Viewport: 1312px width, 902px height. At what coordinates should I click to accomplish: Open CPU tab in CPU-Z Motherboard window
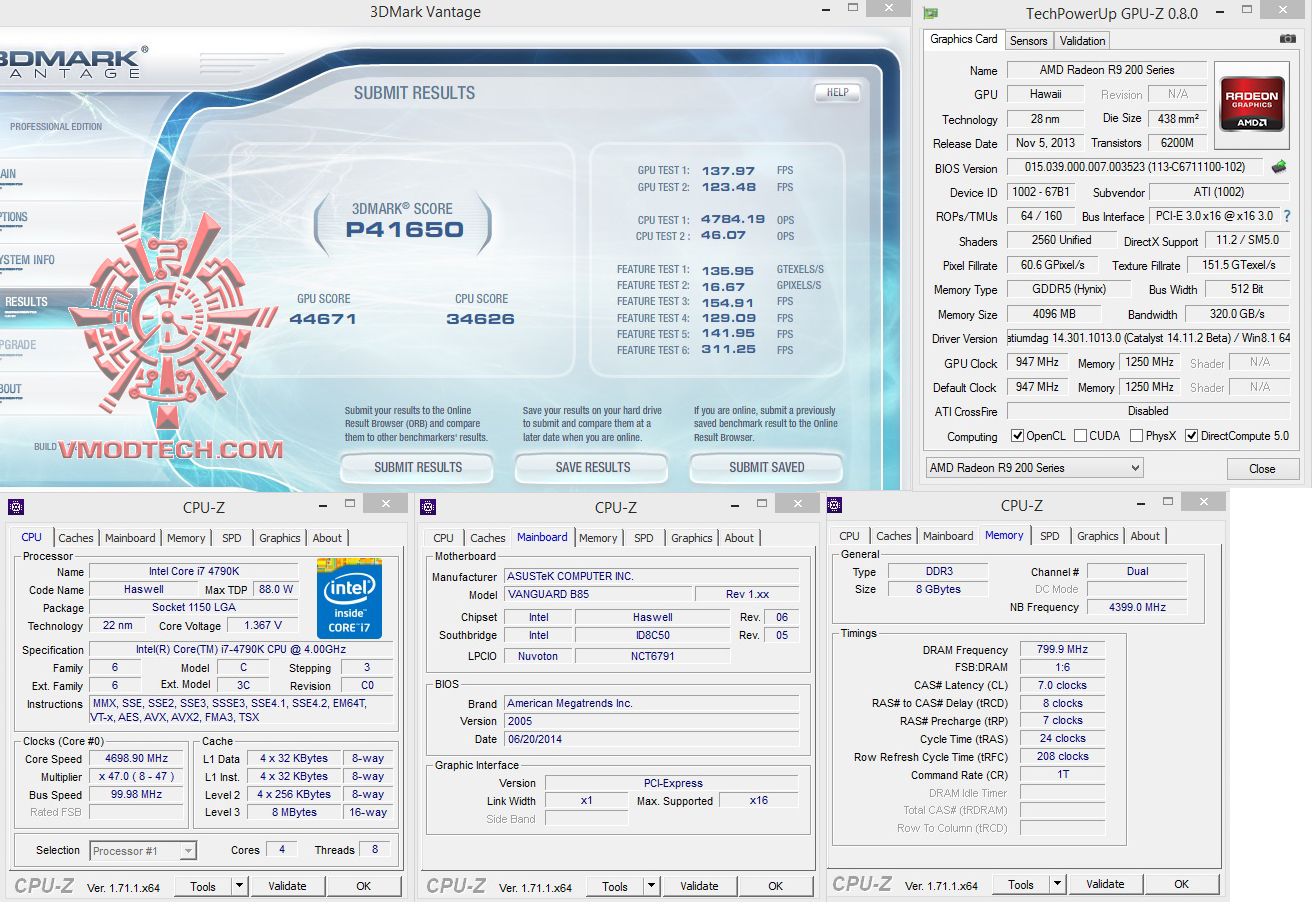tap(444, 538)
